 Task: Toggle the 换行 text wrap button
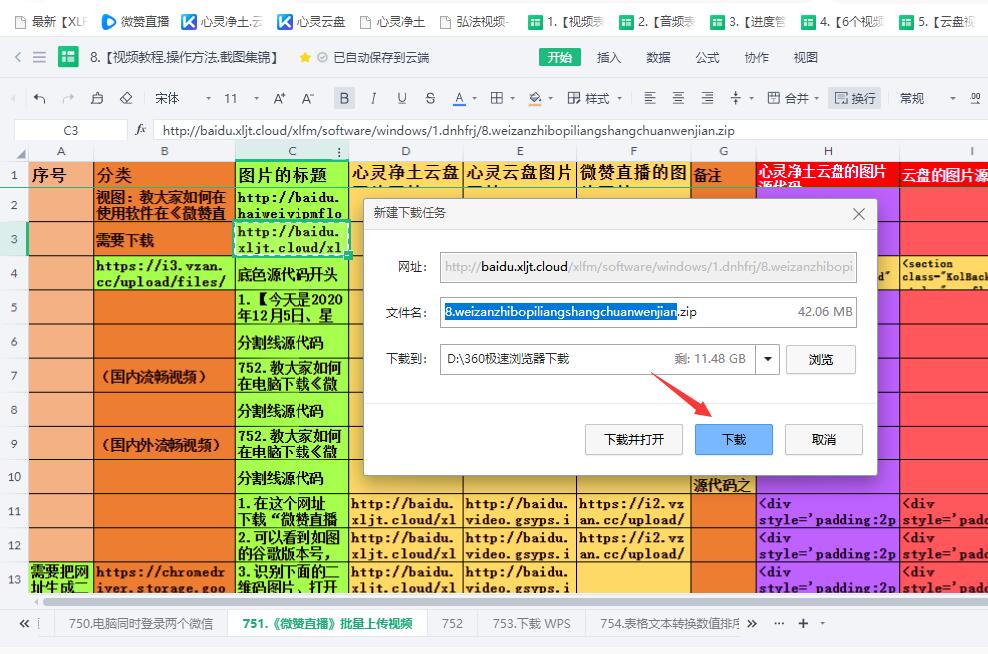(854, 98)
